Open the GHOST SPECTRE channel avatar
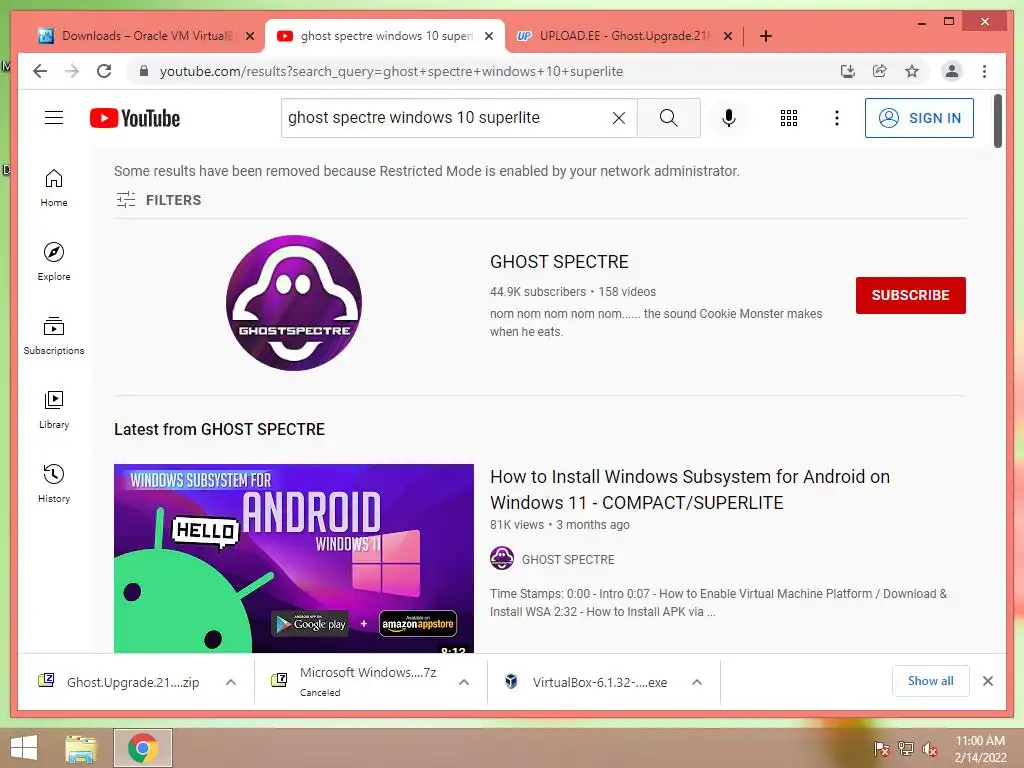The image size is (1024, 768). 294,303
